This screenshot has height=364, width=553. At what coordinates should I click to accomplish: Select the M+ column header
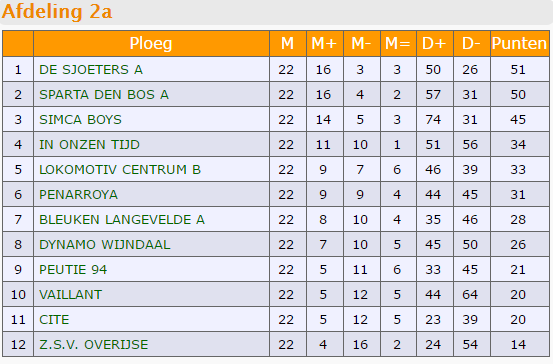(324, 44)
